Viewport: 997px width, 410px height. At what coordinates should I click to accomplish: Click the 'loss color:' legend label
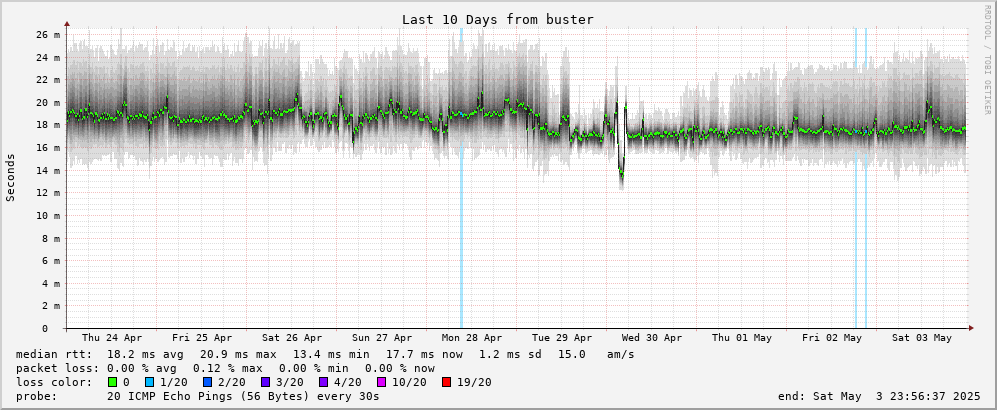[54, 383]
